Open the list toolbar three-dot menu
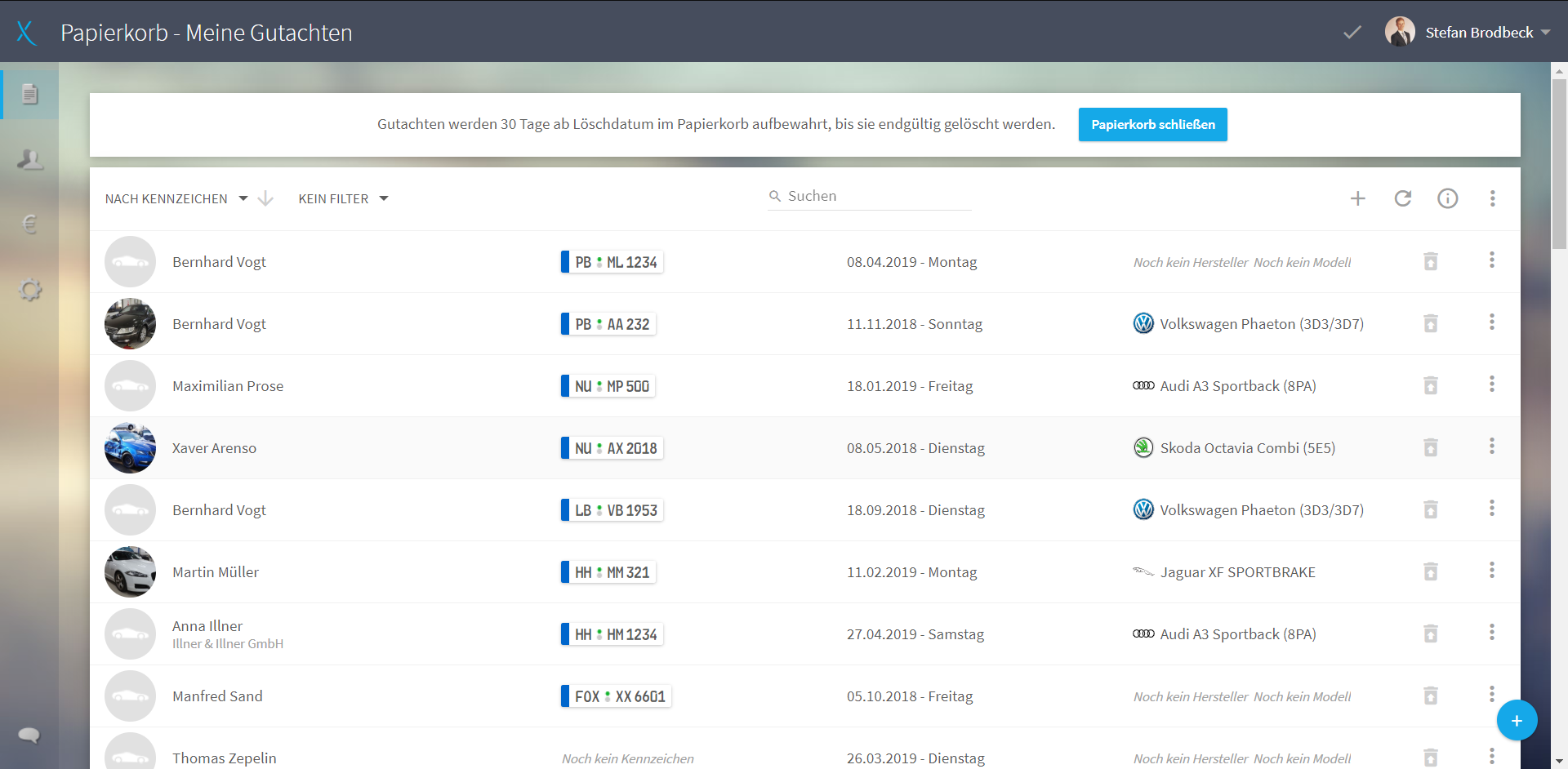 (x=1493, y=198)
